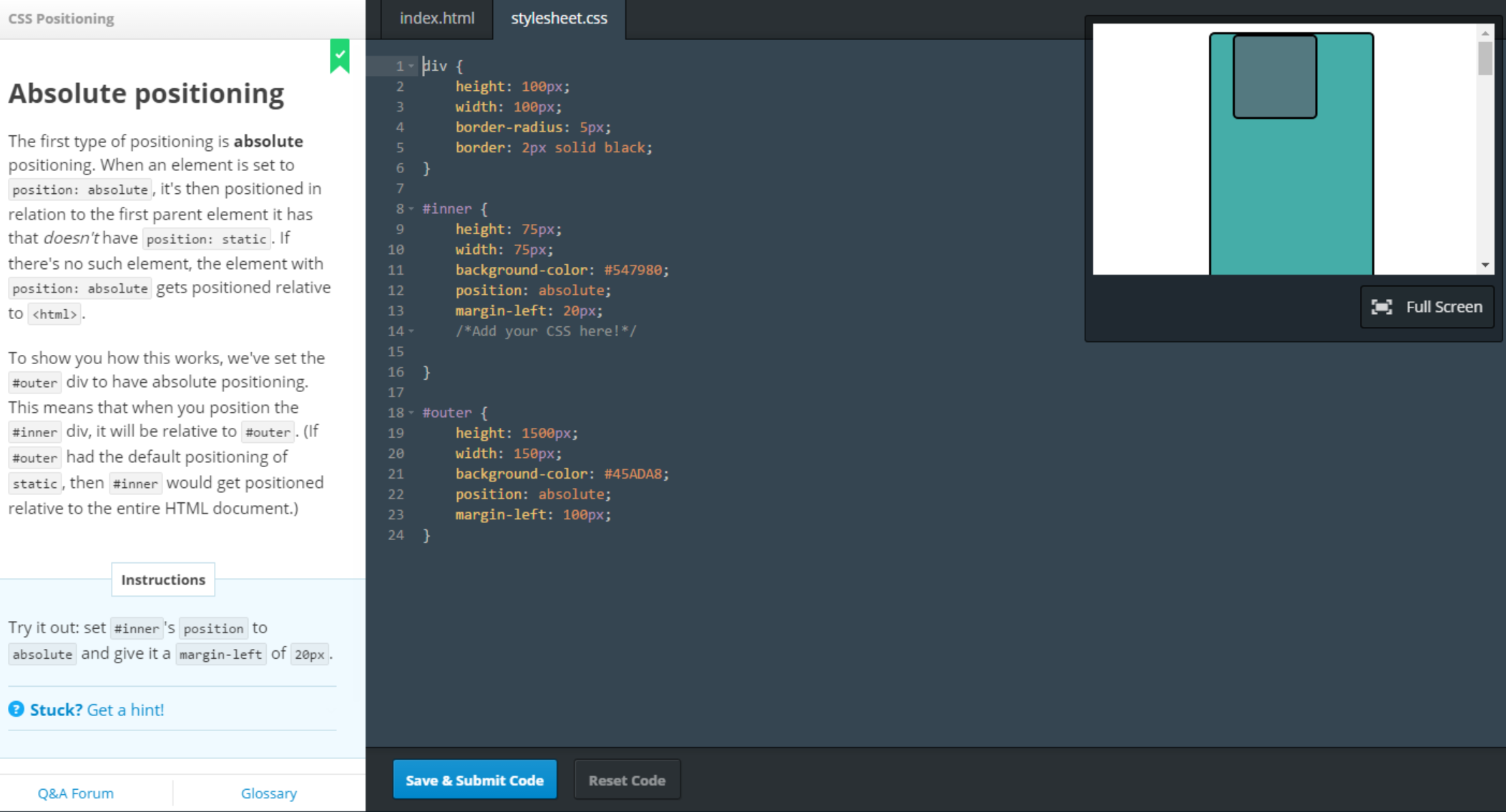The image size is (1506, 812).
Task: Place cursor on empty line 15
Action: 501,351
